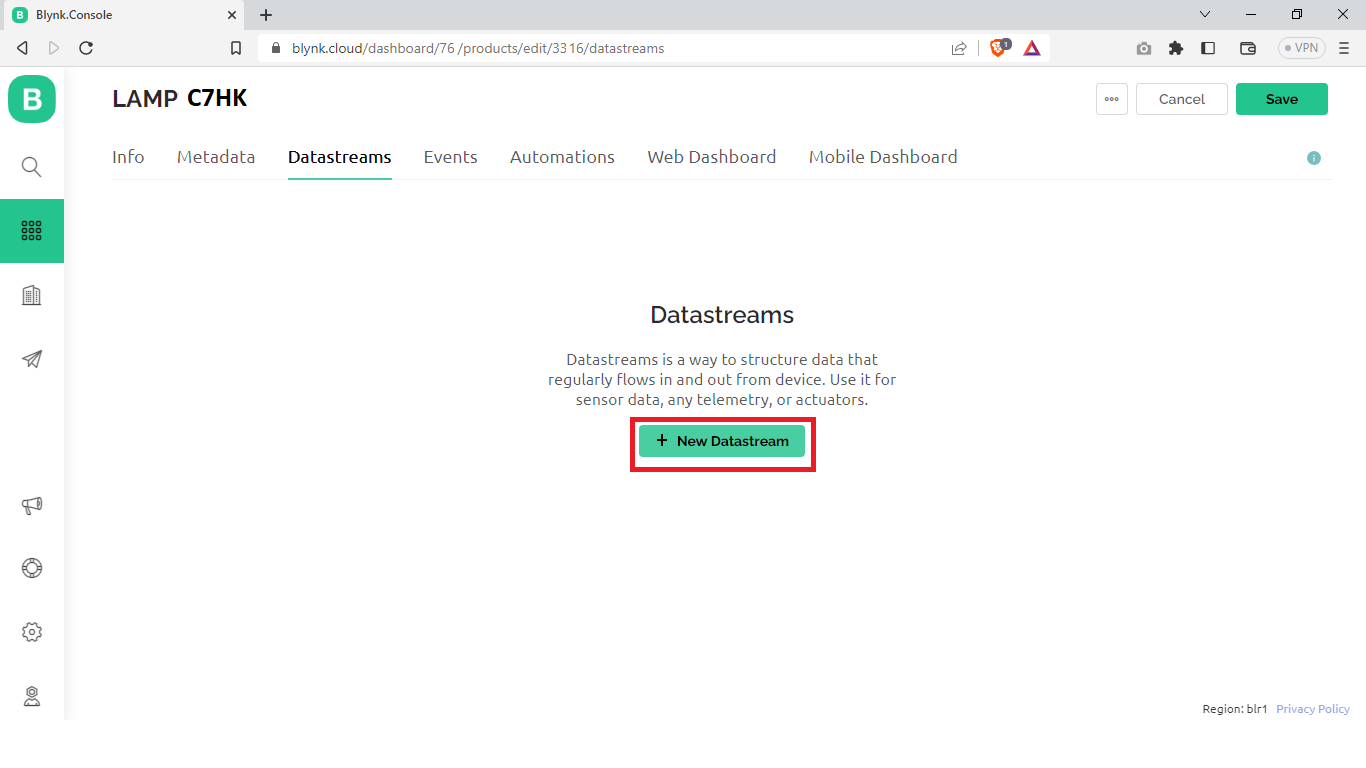This screenshot has width=1366, height=768.
Task: Click the paper plane icon in sidebar
Action: [32, 359]
